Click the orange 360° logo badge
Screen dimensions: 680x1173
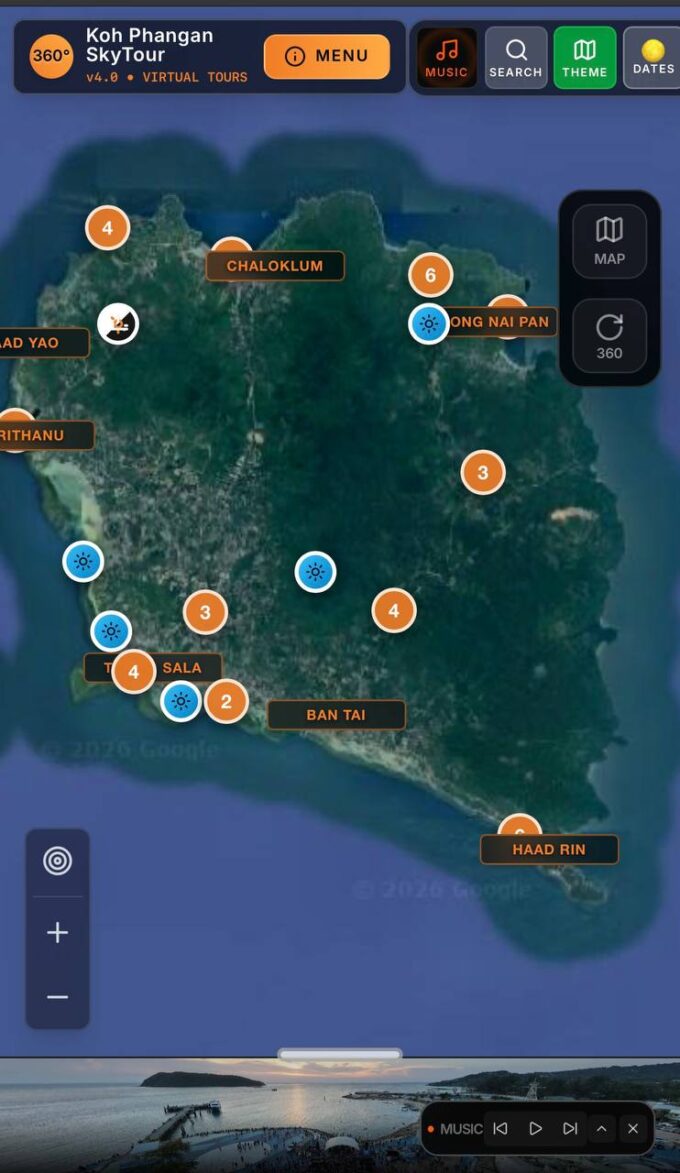[51, 56]
